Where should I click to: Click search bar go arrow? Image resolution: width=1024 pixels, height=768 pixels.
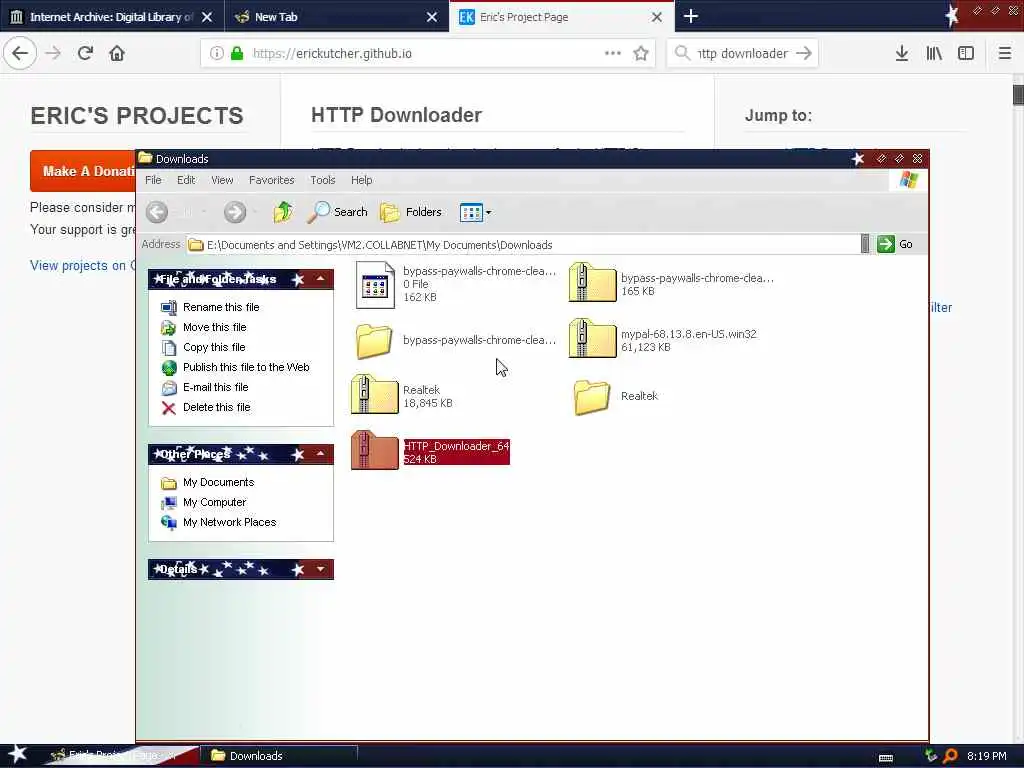pyautogui.click(x=804, y=53)
